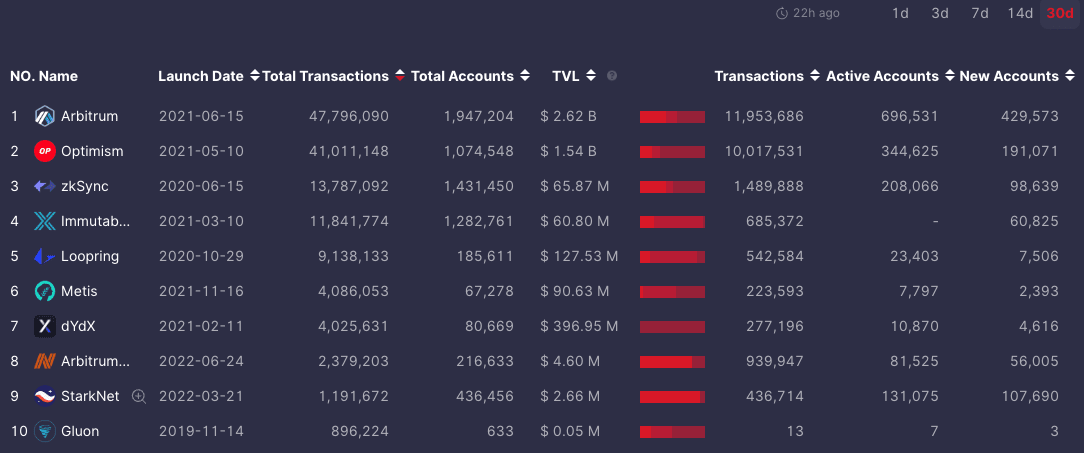Click the TVL help question mark icon
Image resolution: width=1084 pixels, height=453 pixels.
tap(612, 76)
